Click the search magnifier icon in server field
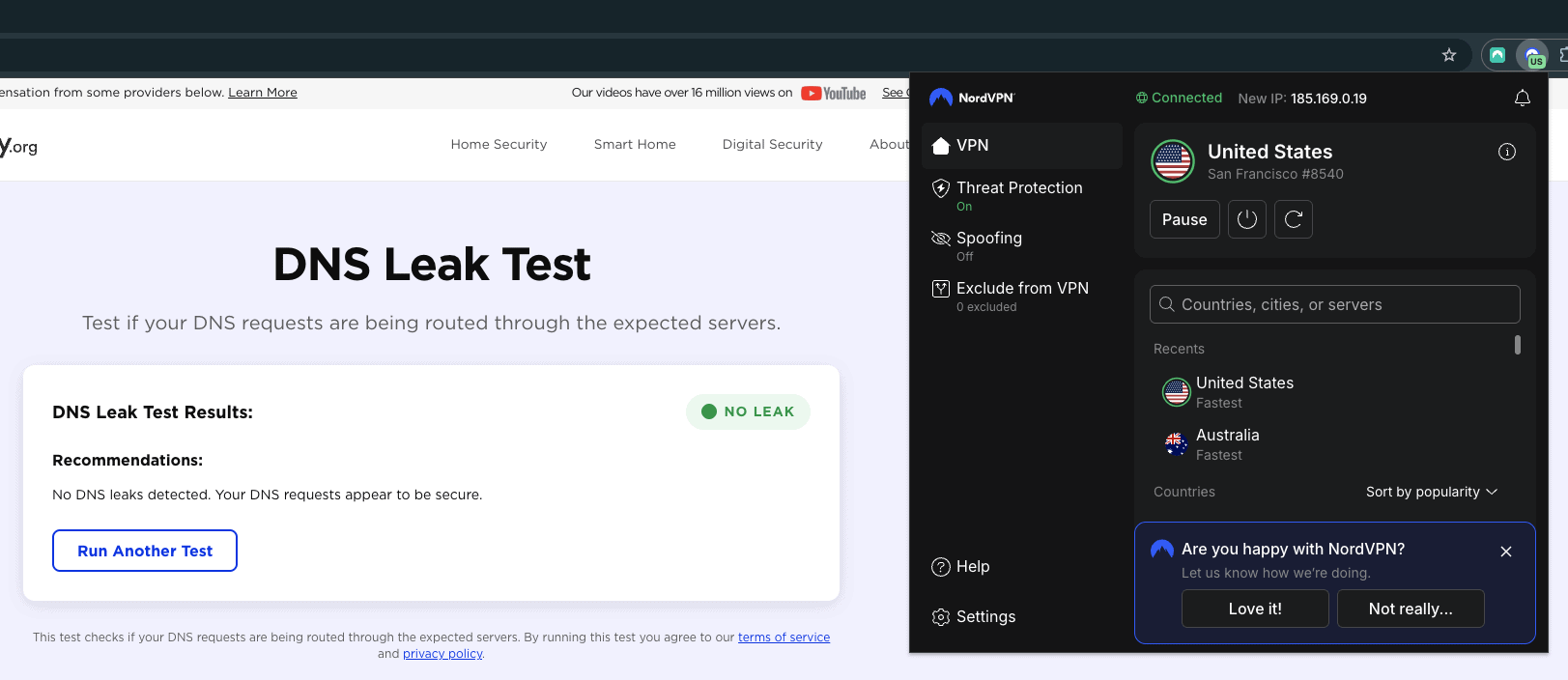The image size is (1568, 680). coord(1167,304)
